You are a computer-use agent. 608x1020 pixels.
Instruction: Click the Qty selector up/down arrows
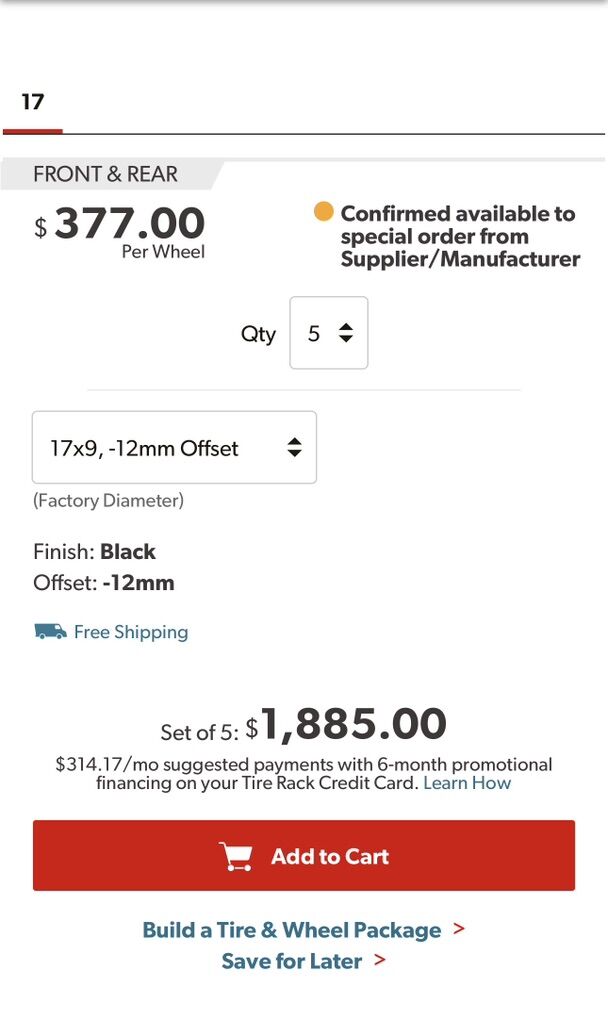pyautogui.click(x=346, y=333)
